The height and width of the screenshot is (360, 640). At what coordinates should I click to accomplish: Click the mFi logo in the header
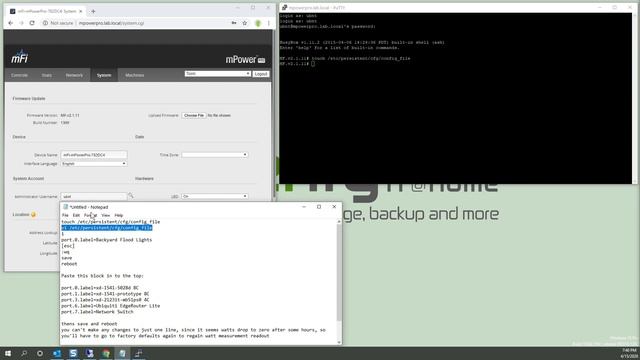[19, 57]
